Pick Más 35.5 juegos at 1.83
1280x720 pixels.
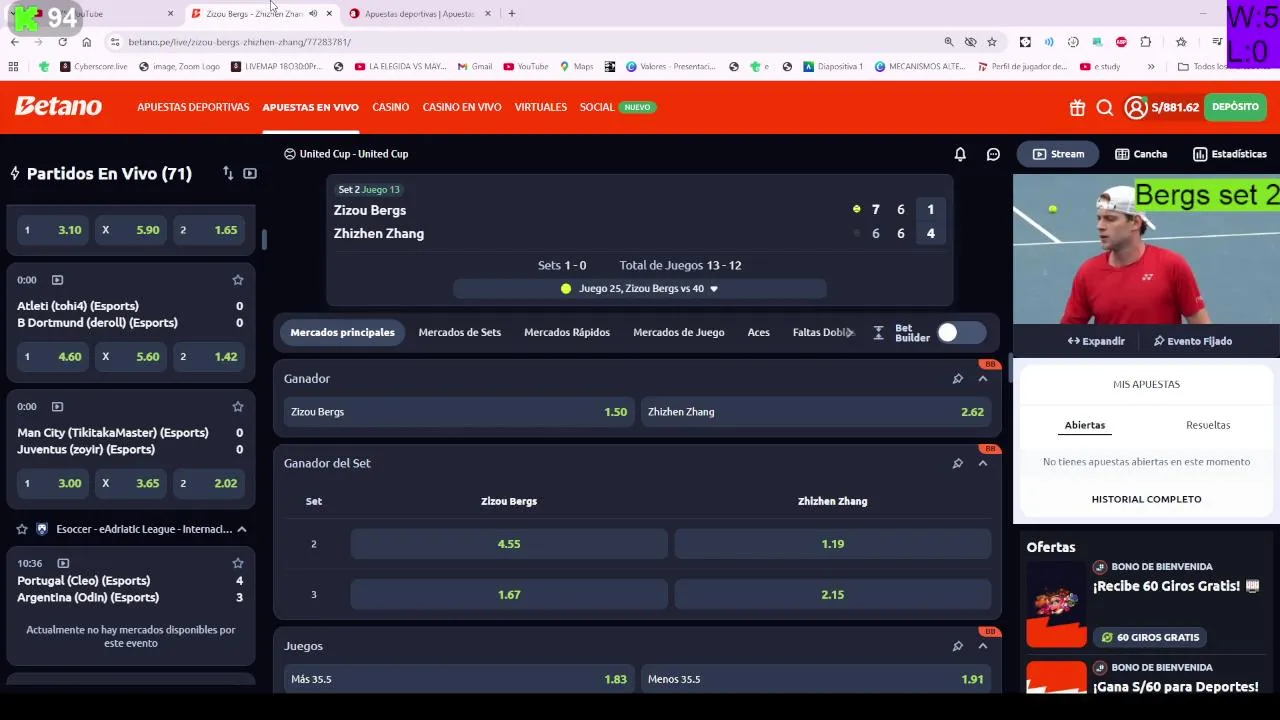pyautogui.click(x=459, y=679)
